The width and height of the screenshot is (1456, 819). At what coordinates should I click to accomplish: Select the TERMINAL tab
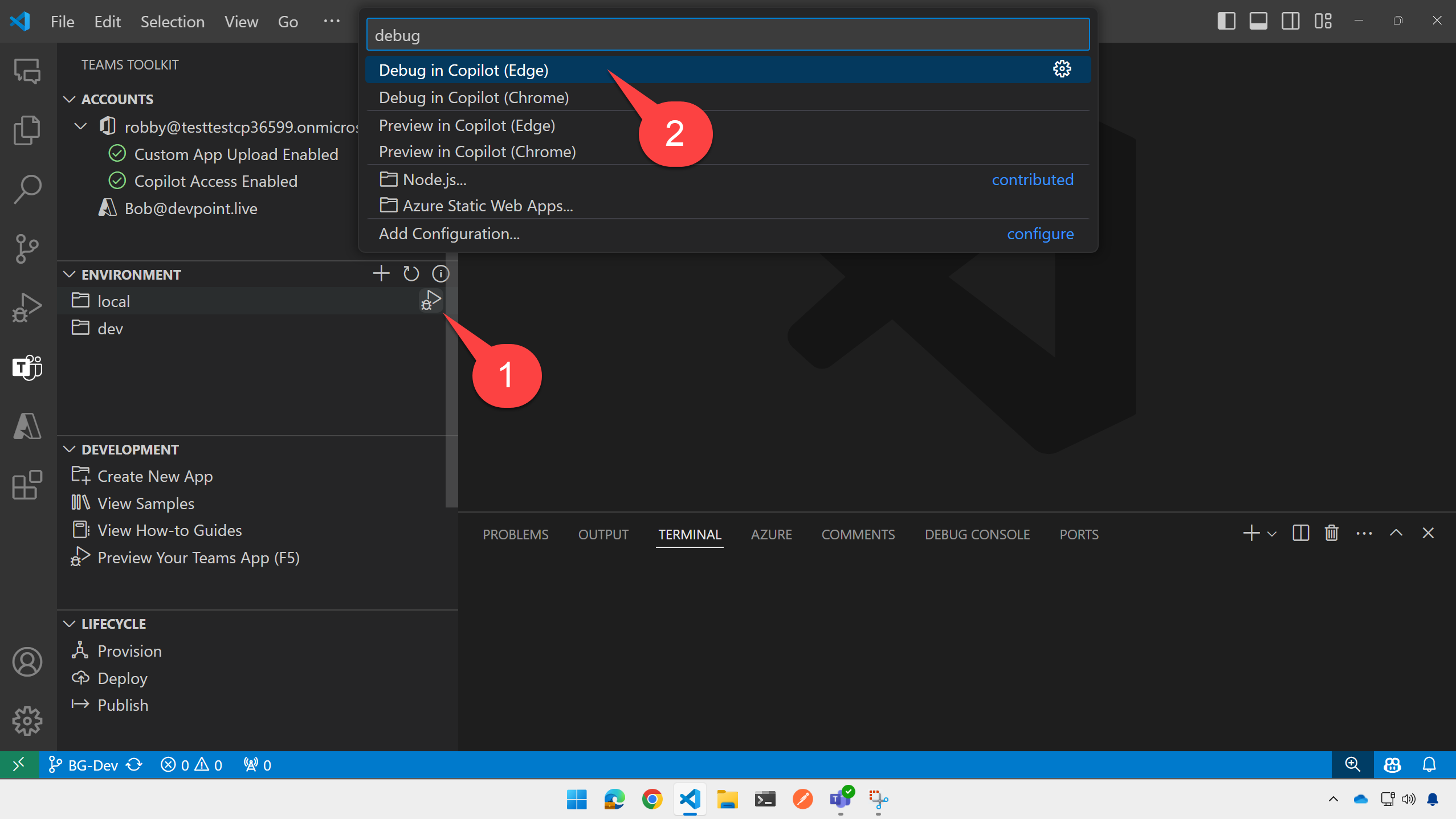tap(690, 533)
